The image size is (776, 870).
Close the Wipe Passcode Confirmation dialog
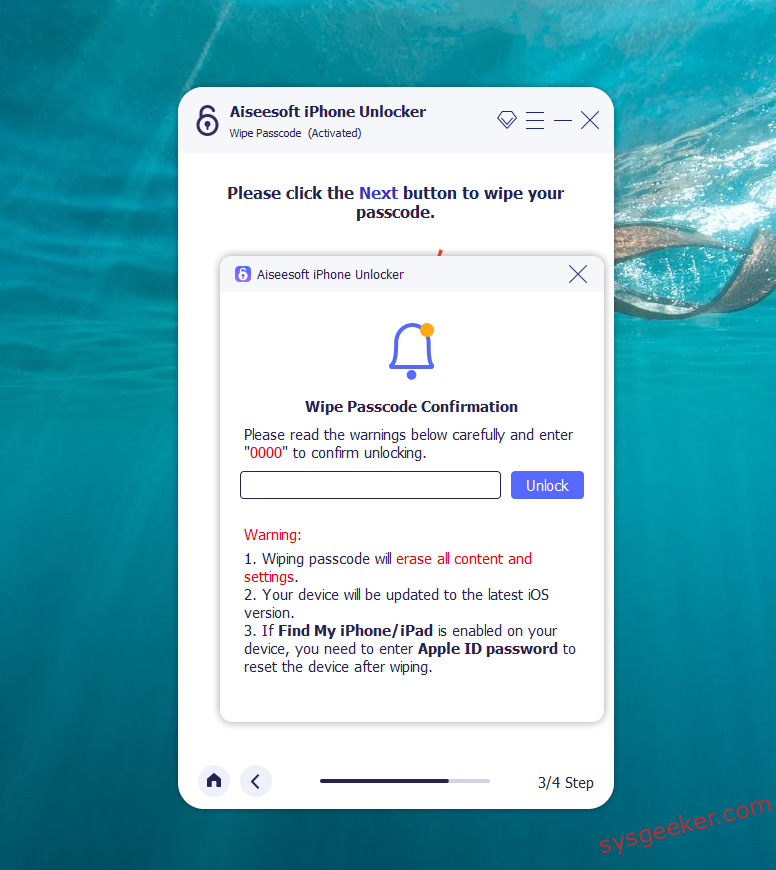click(577, 274)
